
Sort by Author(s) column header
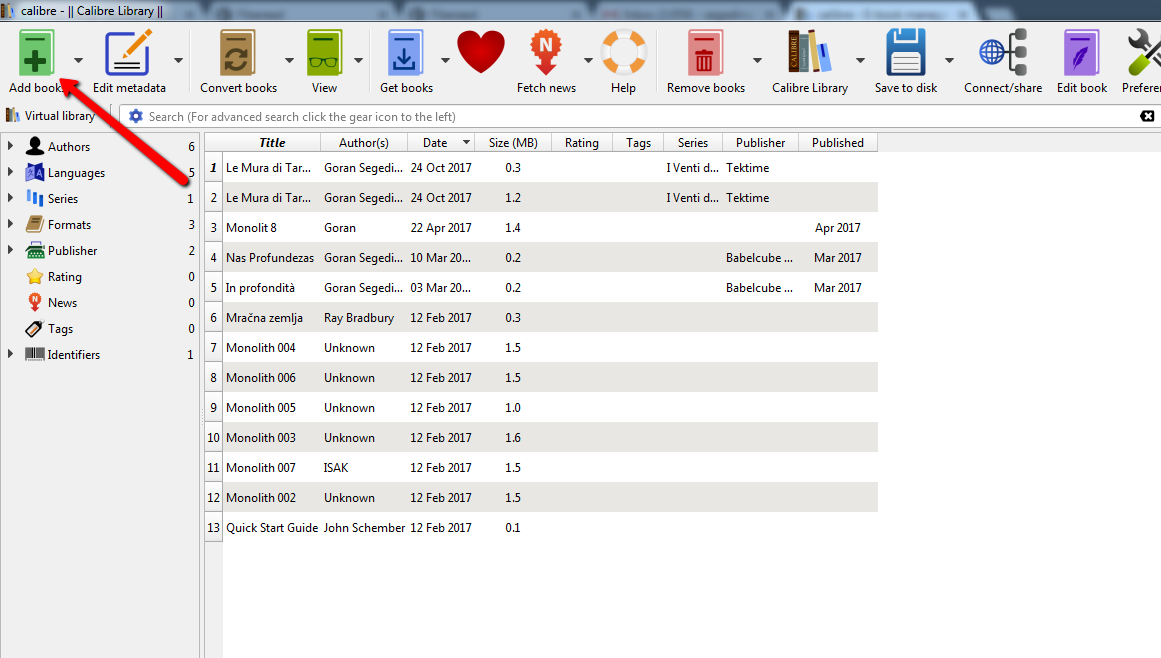[x=364, y=143]
